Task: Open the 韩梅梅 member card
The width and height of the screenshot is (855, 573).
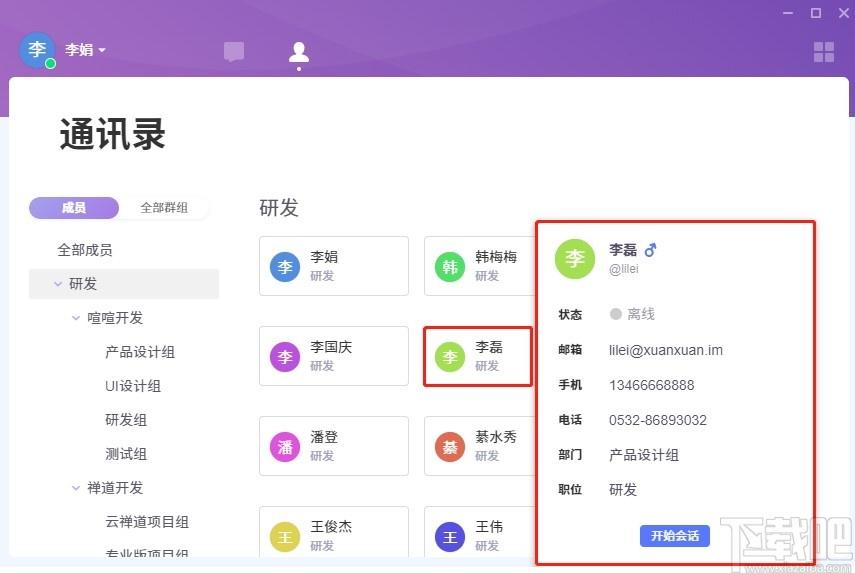Action: 479,266
